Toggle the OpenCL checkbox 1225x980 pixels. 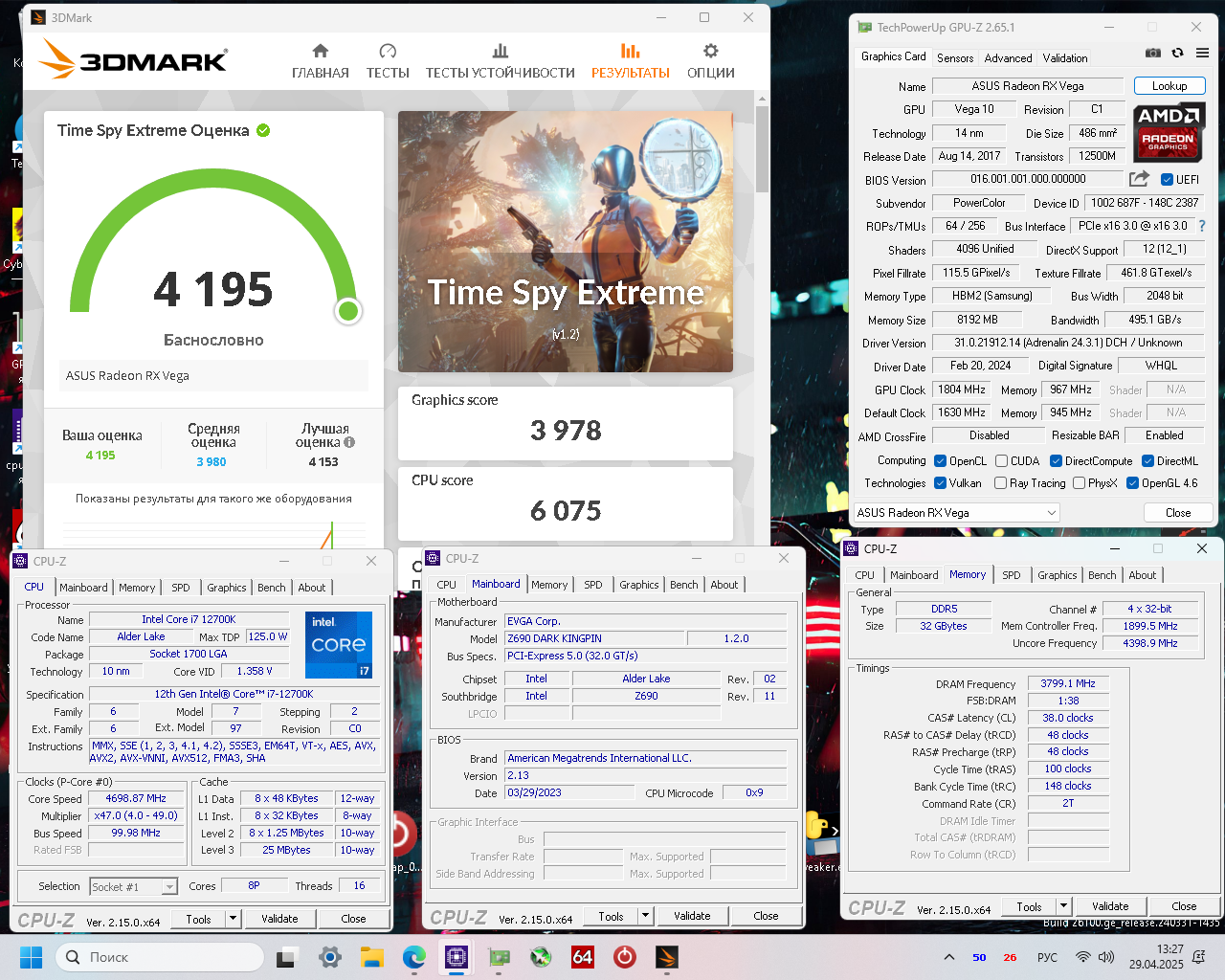tap(940, 460)
